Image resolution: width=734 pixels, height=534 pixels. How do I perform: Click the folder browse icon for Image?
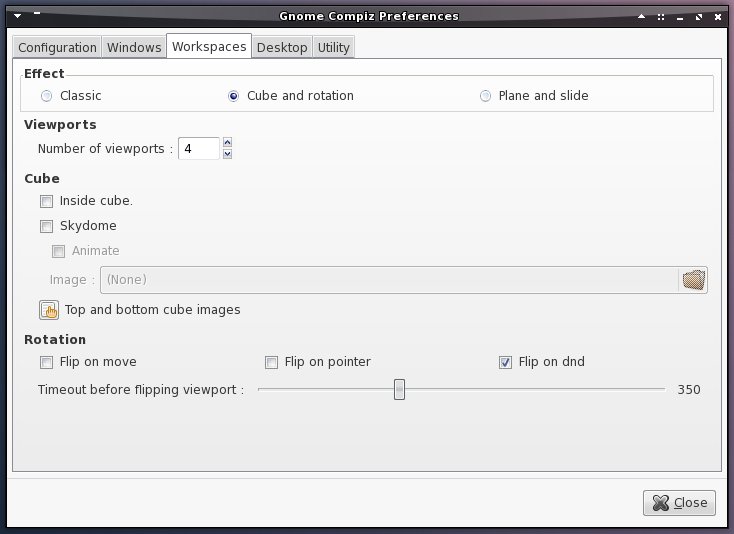tap(693, 280)
